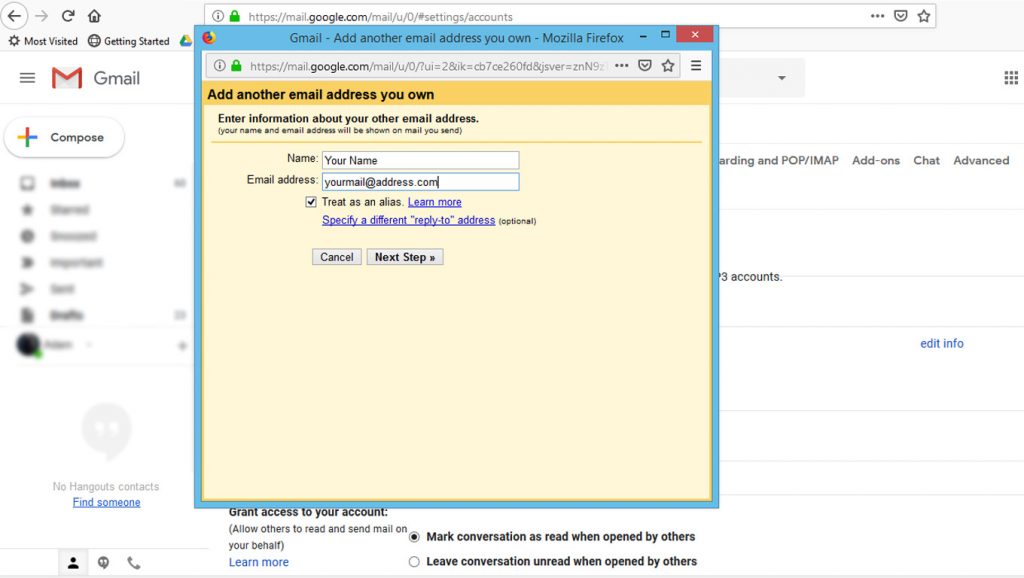The image size is (1024, 578).
Task: Save page to Pocket in main browser
Action: [901, 16]
